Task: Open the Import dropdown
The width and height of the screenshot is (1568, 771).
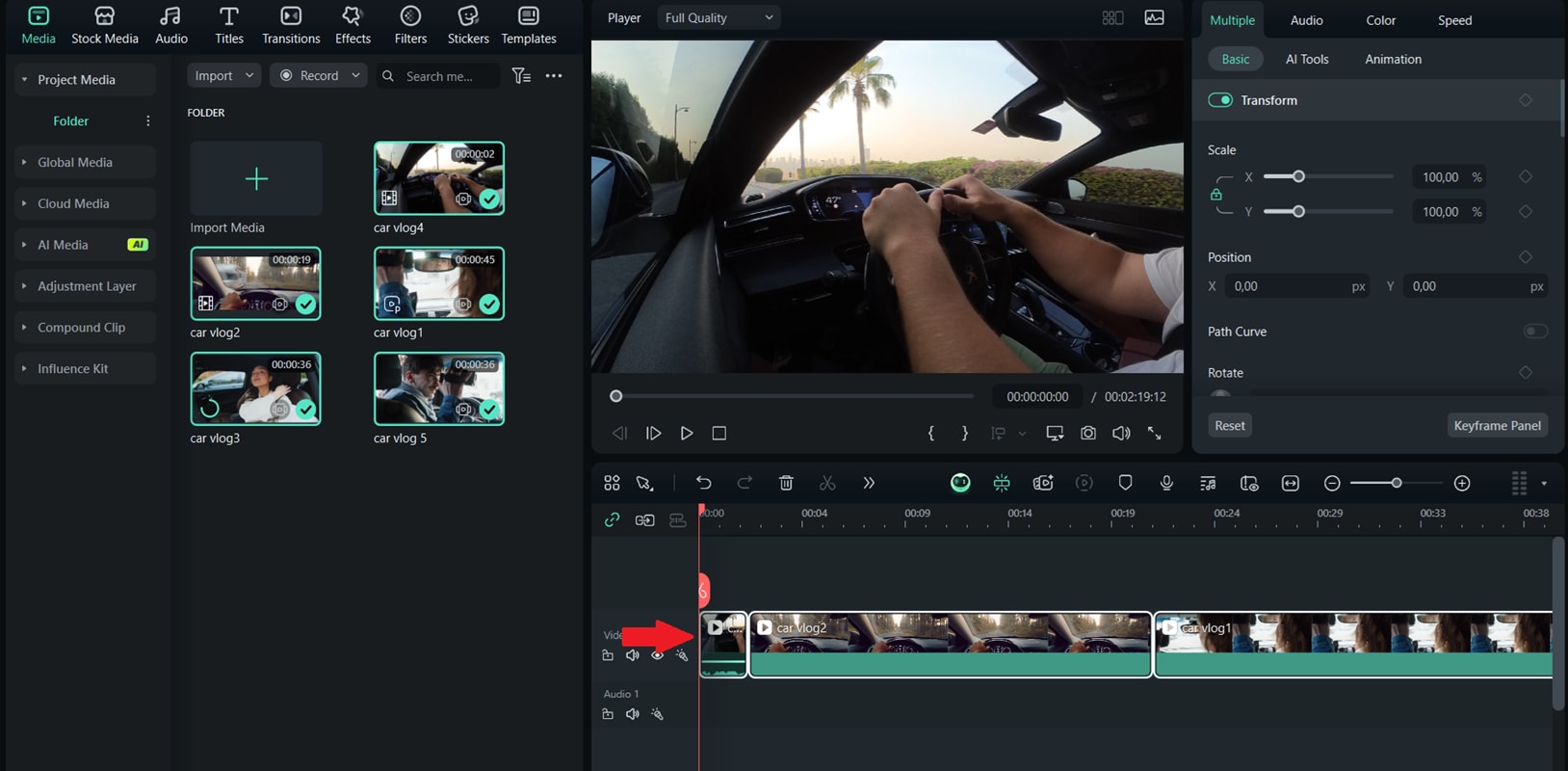Action: point(223,75)
